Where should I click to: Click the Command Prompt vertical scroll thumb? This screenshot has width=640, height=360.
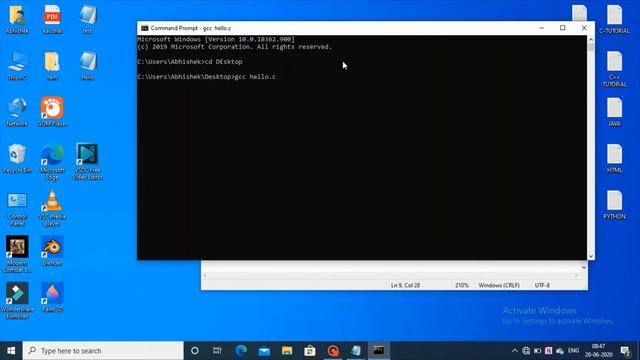[591, 47]
